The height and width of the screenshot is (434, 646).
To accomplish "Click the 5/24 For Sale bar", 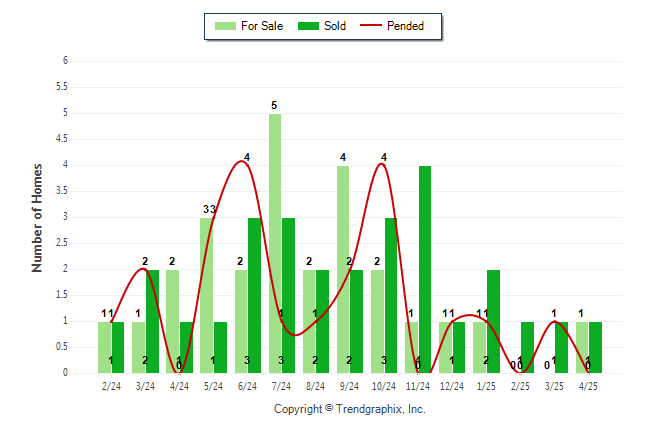I will point(207,296).
